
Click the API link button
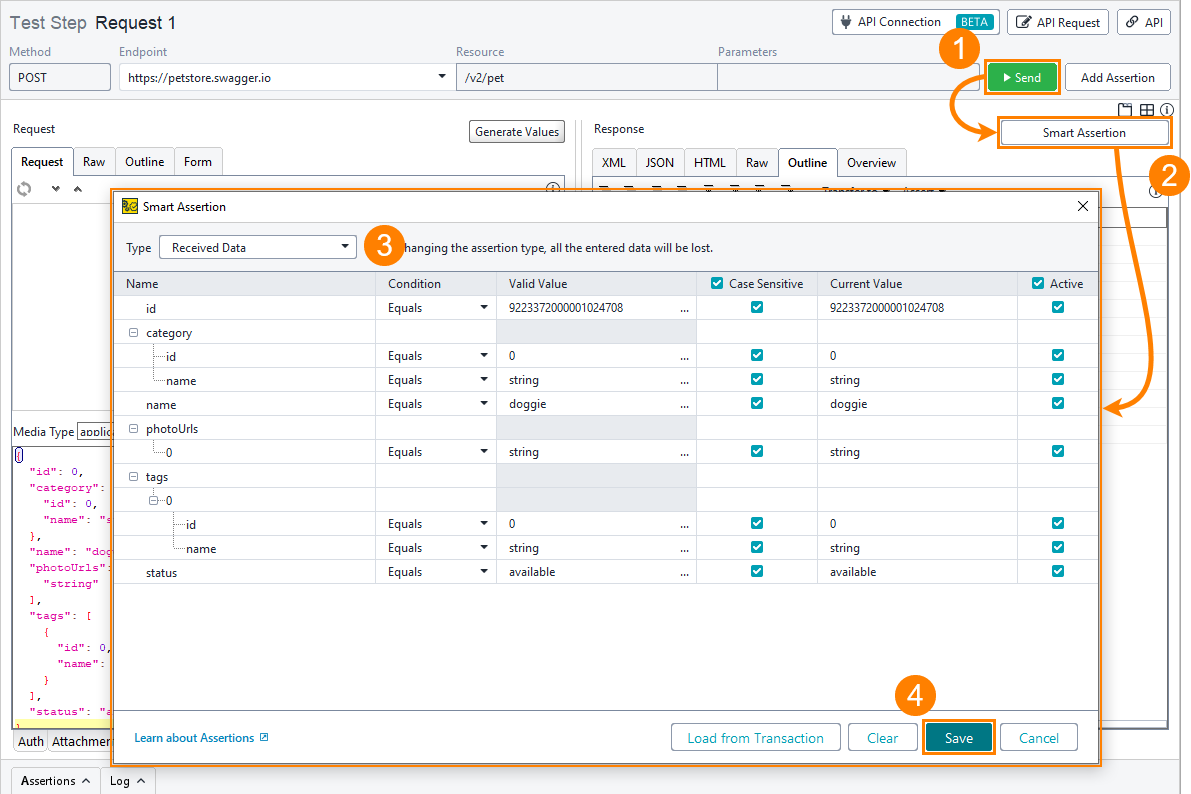(x=1145, y=22)
